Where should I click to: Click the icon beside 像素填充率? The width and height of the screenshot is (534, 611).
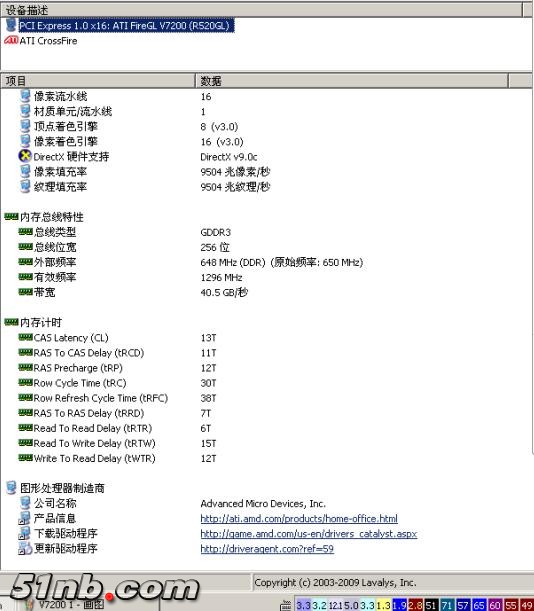tap(25, 171)
